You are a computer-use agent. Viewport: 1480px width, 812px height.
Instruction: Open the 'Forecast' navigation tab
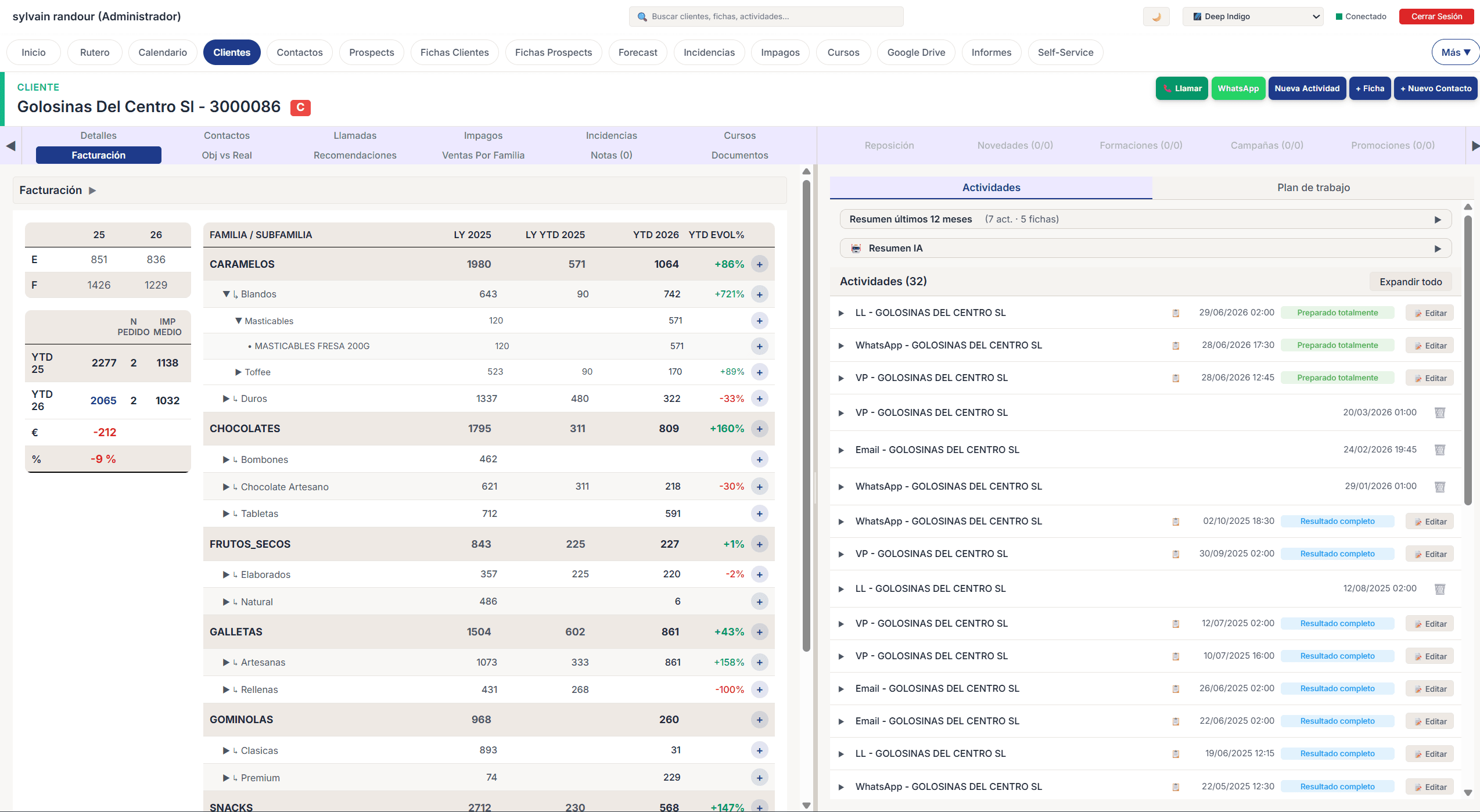638,52
